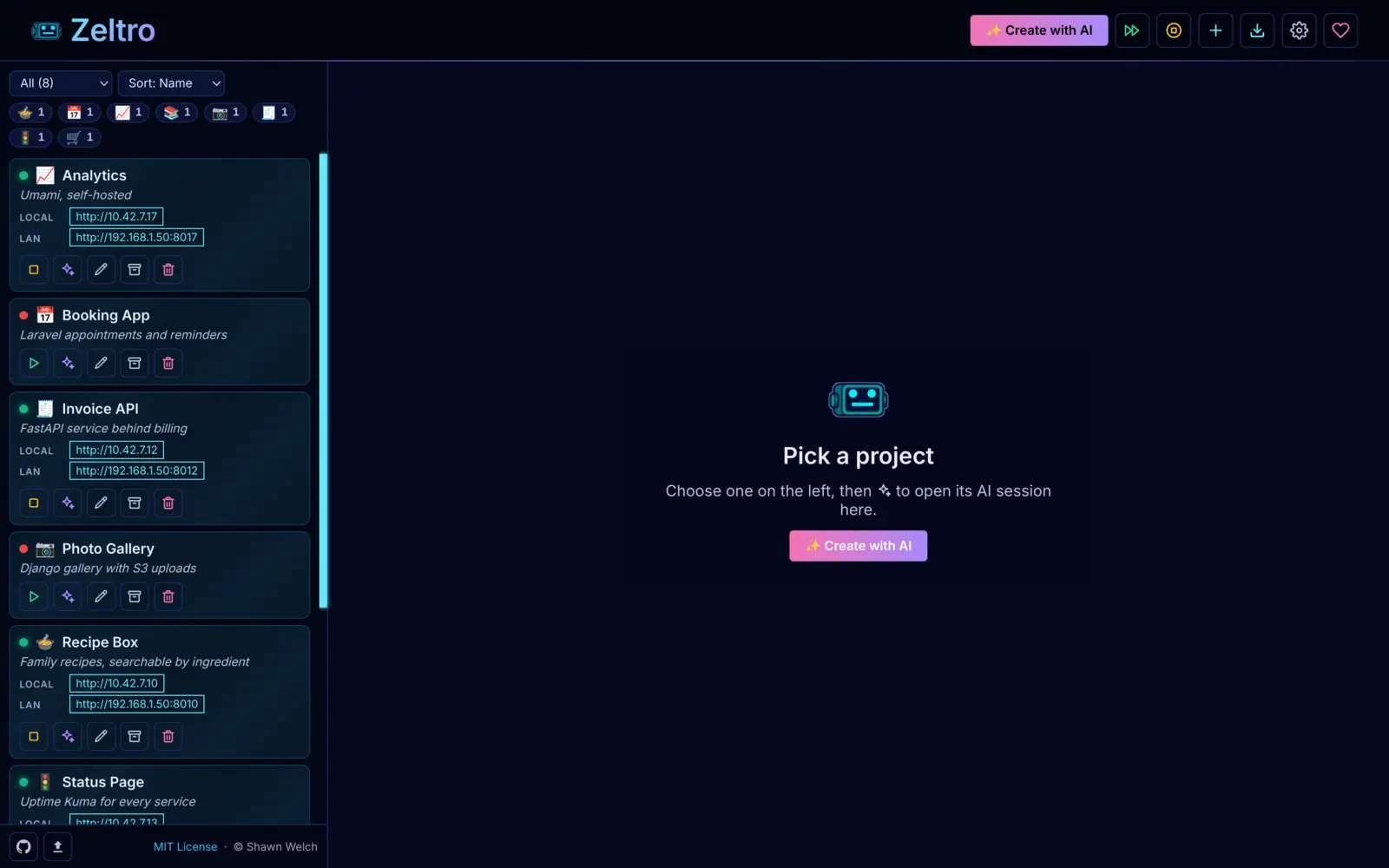Select the Status Page project title
The image size is (1389, 868).
point(102,783)
